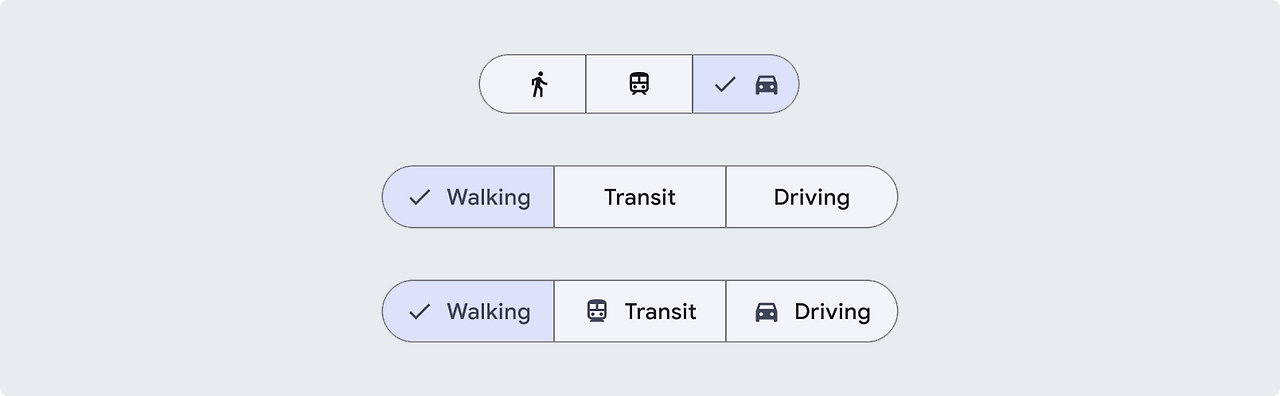The width and height of the screenshot is (1280, 396).
Task: Select the train icon in icon-only group
Action: click(x=639, y=84)
